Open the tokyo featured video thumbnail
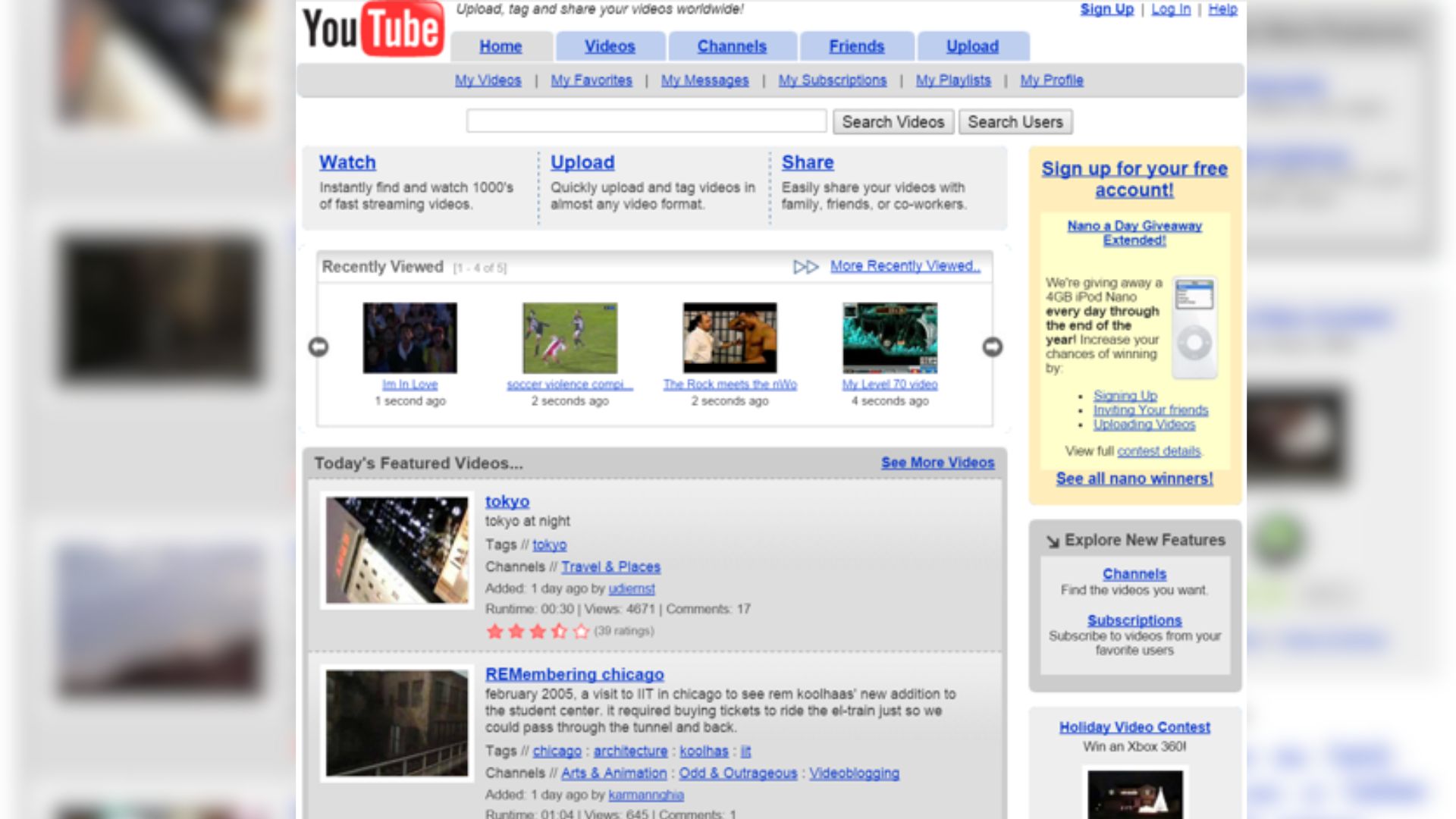The height and width of the screenshot is (819, 1456). pos(397,550)
